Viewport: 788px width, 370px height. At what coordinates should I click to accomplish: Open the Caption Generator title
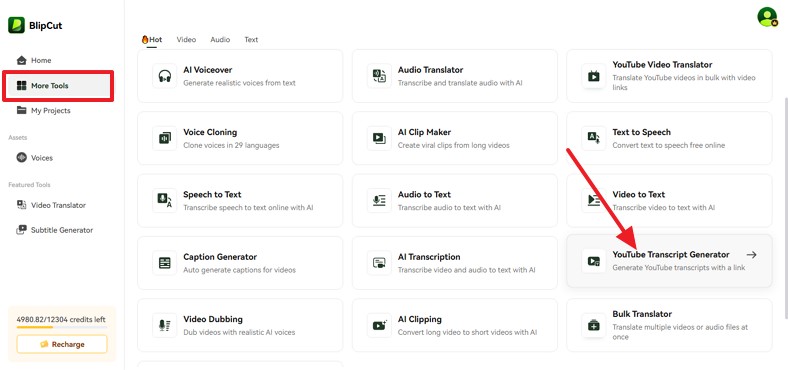pos(220,257)
